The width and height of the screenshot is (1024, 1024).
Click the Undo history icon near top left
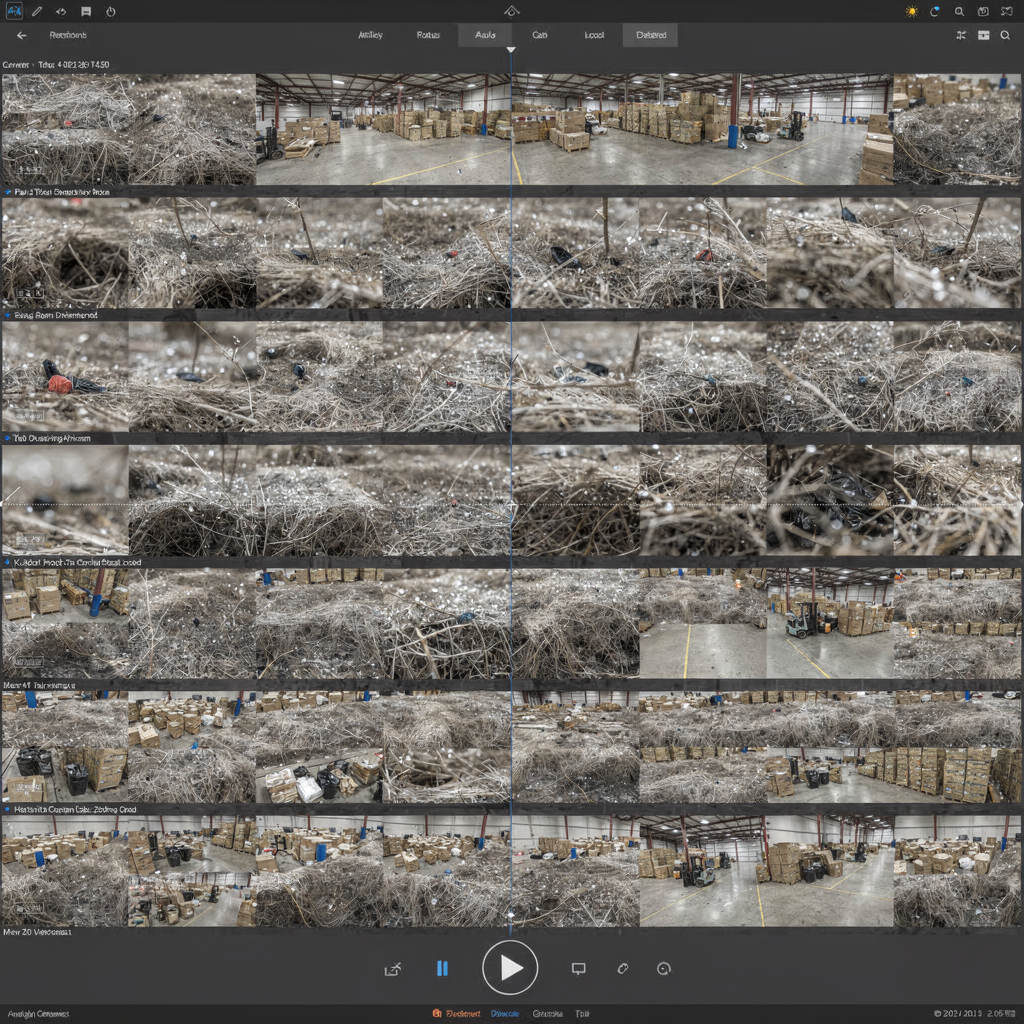point(62,11)
